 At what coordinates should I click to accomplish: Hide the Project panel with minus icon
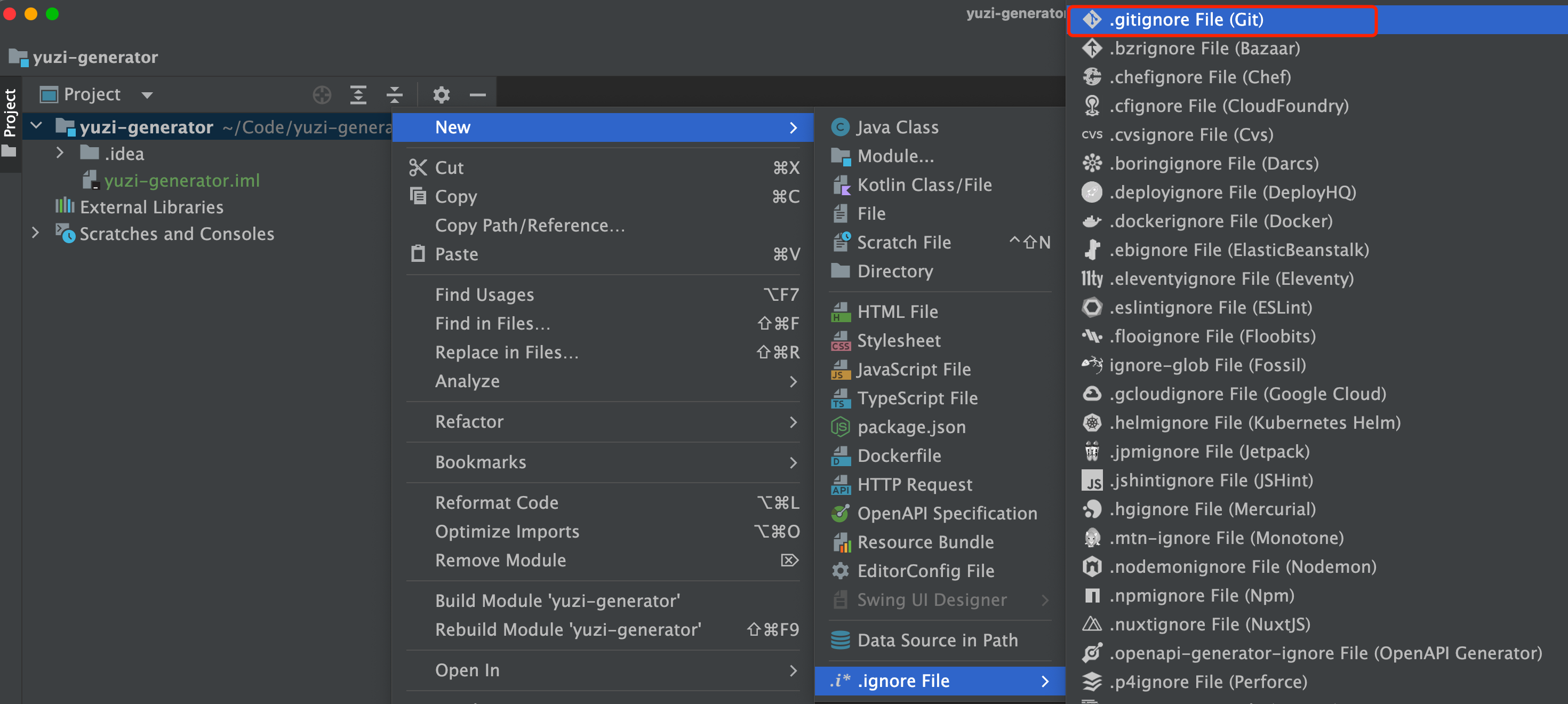[477, 95]
